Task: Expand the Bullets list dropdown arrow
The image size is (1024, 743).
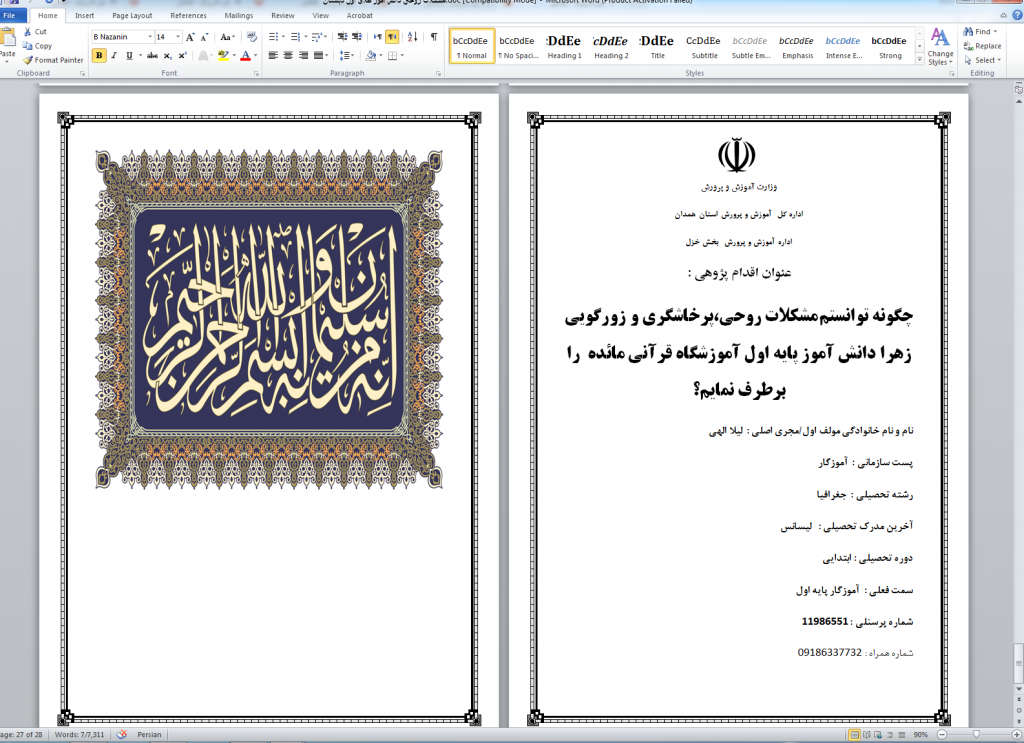Action: click(283, 37)
